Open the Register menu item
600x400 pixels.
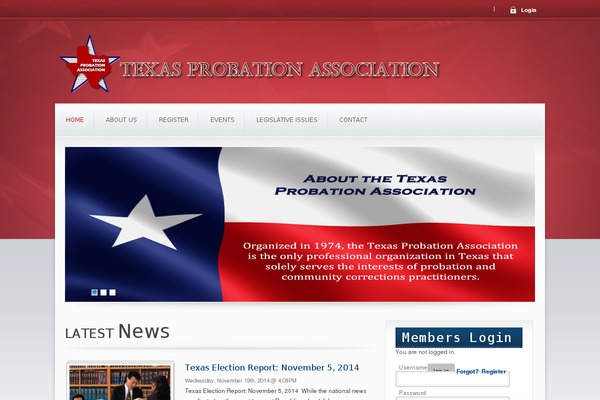pyautogui.click(x=173, y=120)
